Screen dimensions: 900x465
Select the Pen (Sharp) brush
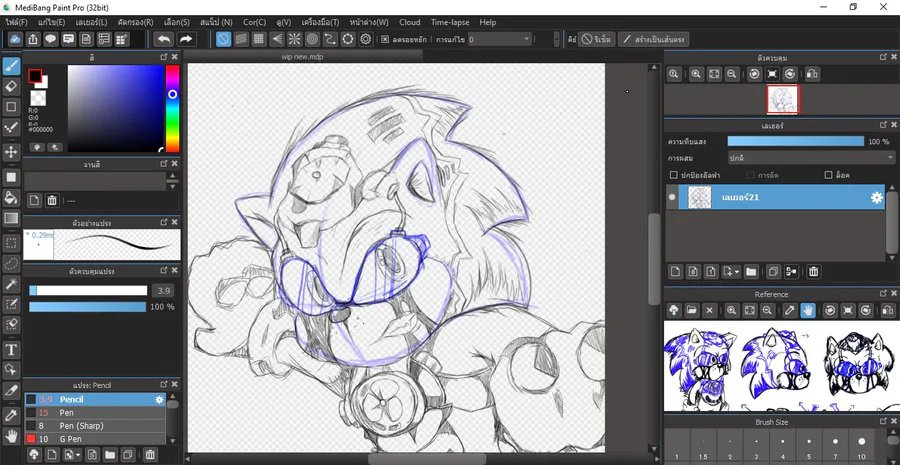coord(95,426)
